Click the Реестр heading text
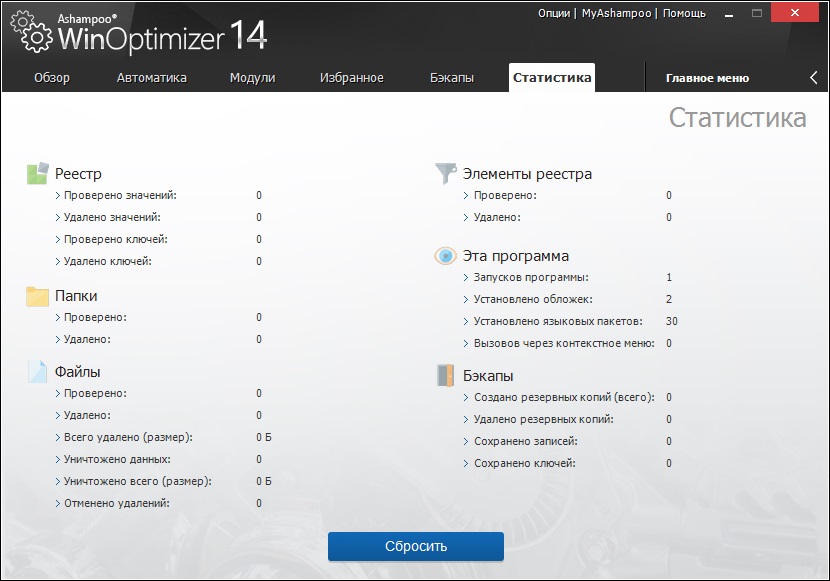Screen dimensions: 830x581 78,174
